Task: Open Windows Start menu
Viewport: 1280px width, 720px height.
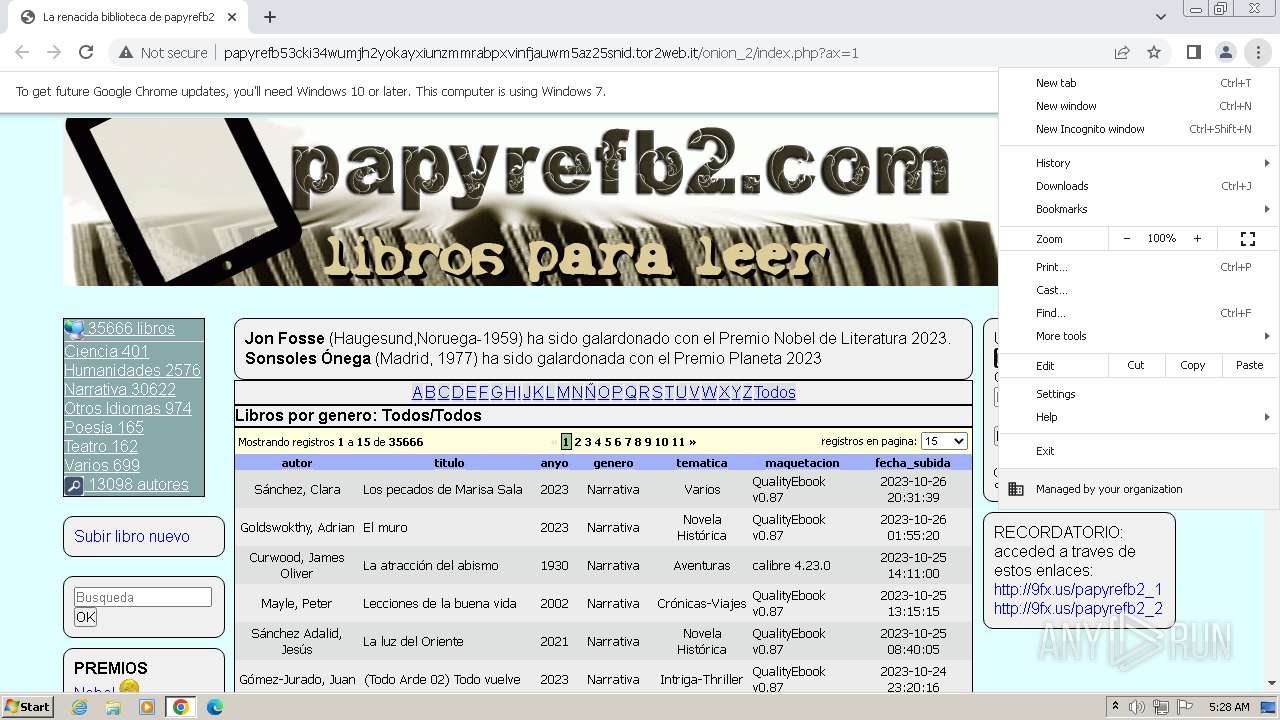Action: click(28, 707)
